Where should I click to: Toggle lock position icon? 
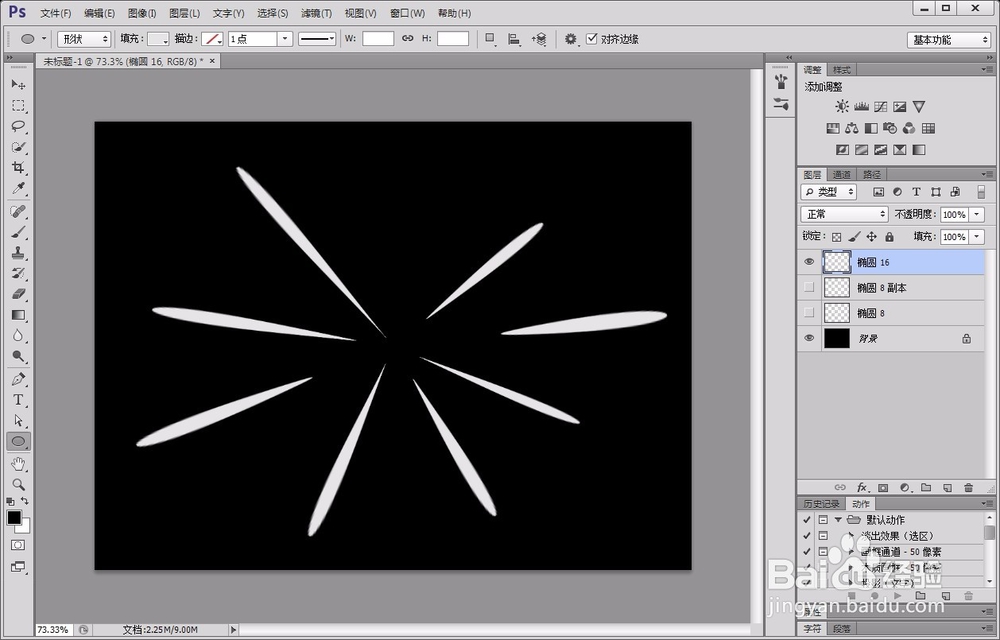(872, 236)
